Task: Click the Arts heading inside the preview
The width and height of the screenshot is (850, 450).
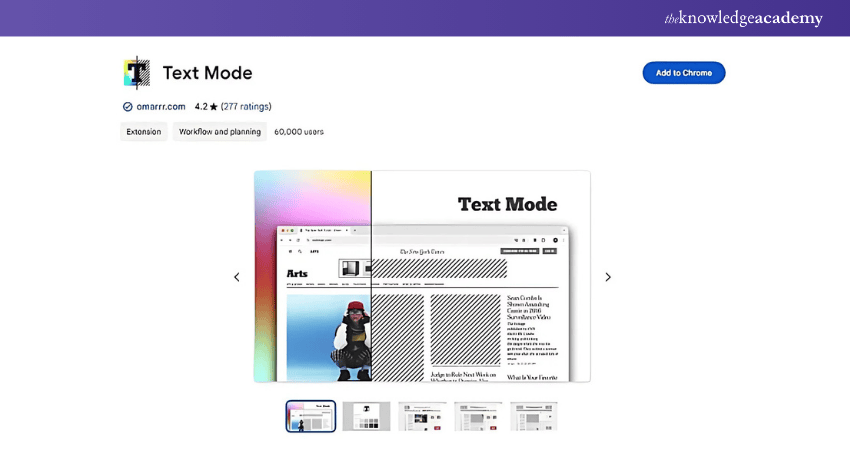Action: coord(297,273)
